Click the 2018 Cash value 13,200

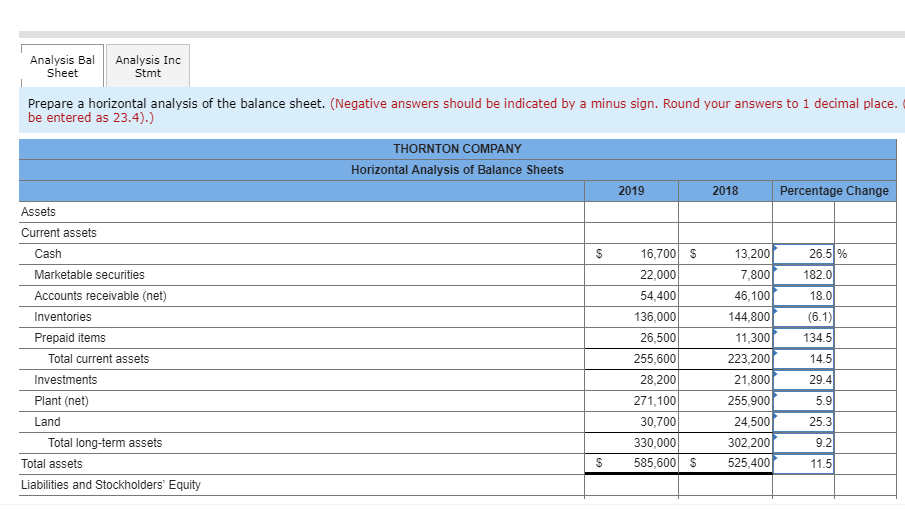click(x=752, y=254)
